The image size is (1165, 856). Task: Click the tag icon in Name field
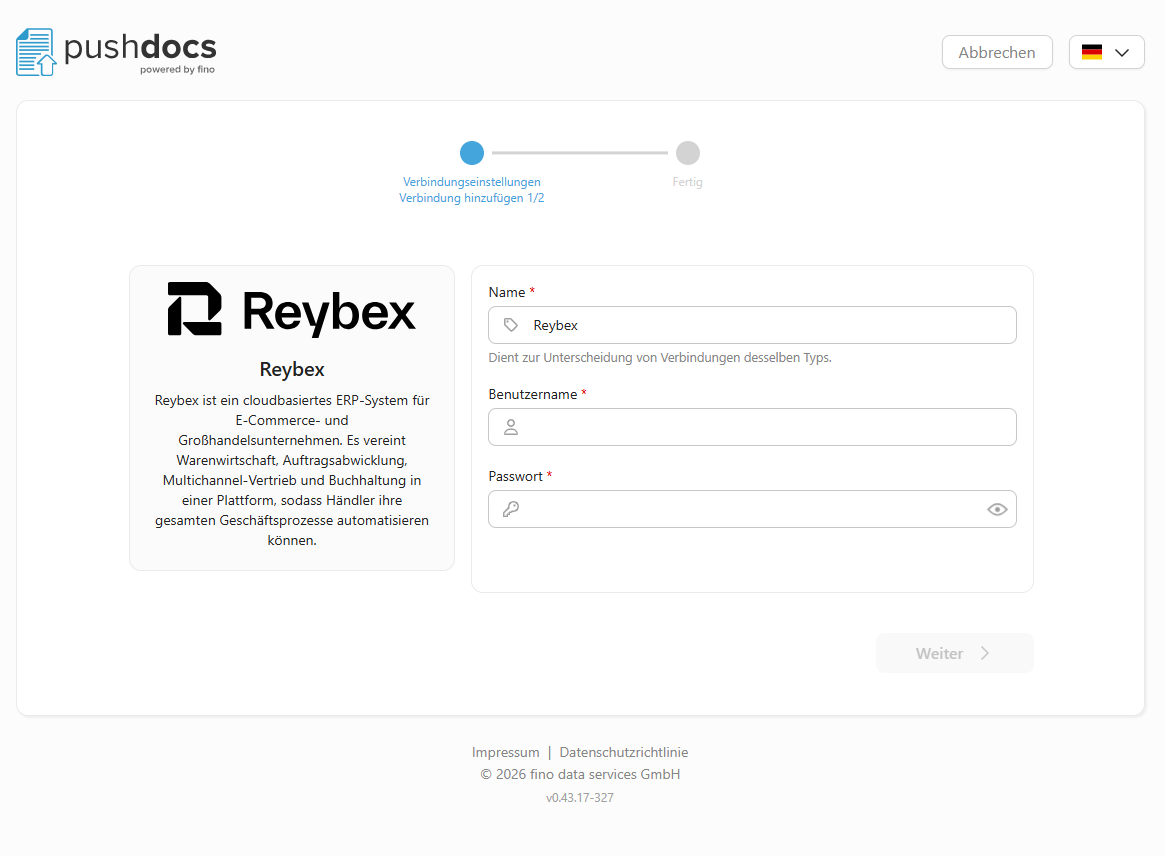coord(510,325)
